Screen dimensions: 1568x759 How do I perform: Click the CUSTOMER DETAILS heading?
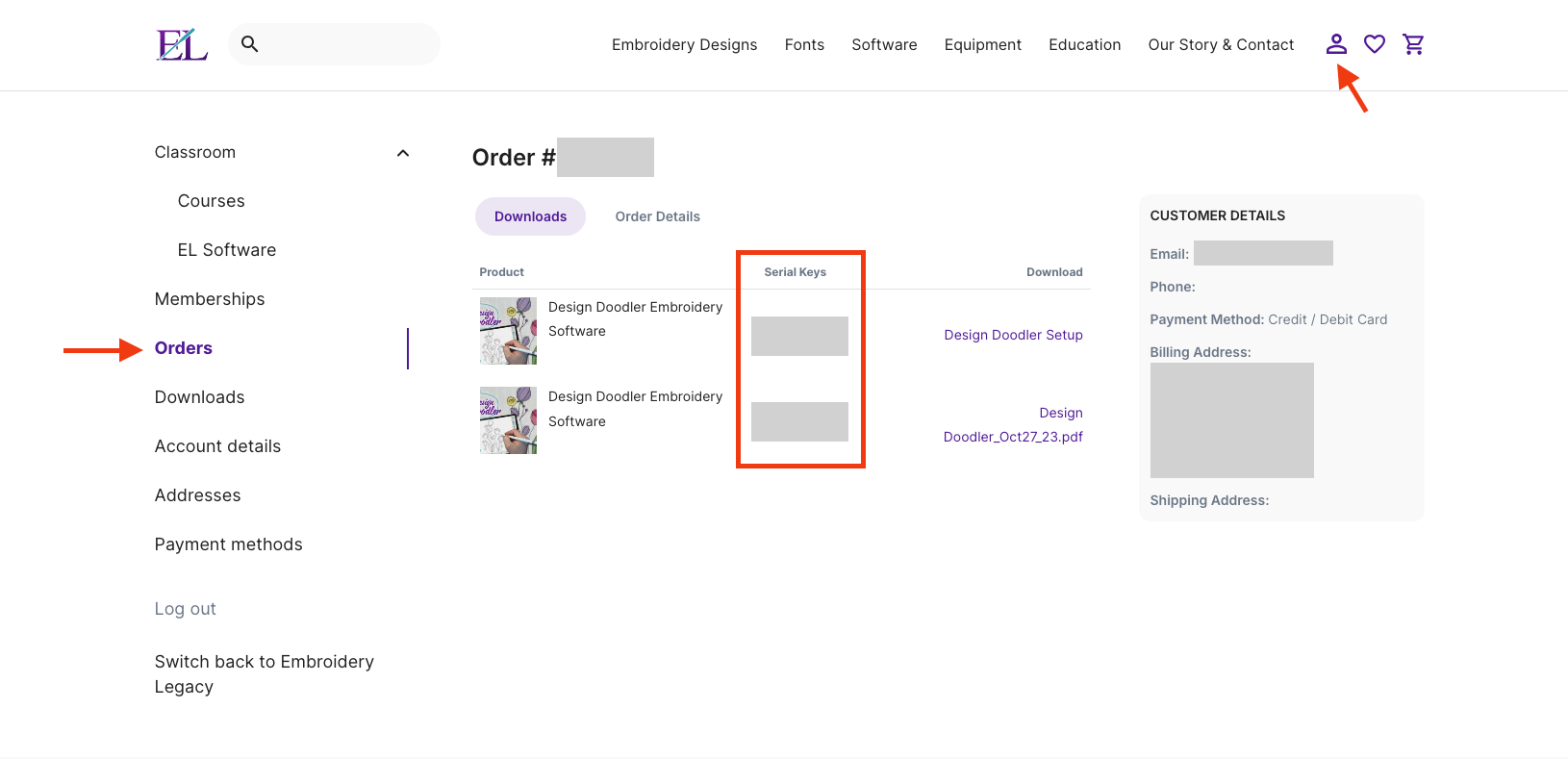[1217, 215]
